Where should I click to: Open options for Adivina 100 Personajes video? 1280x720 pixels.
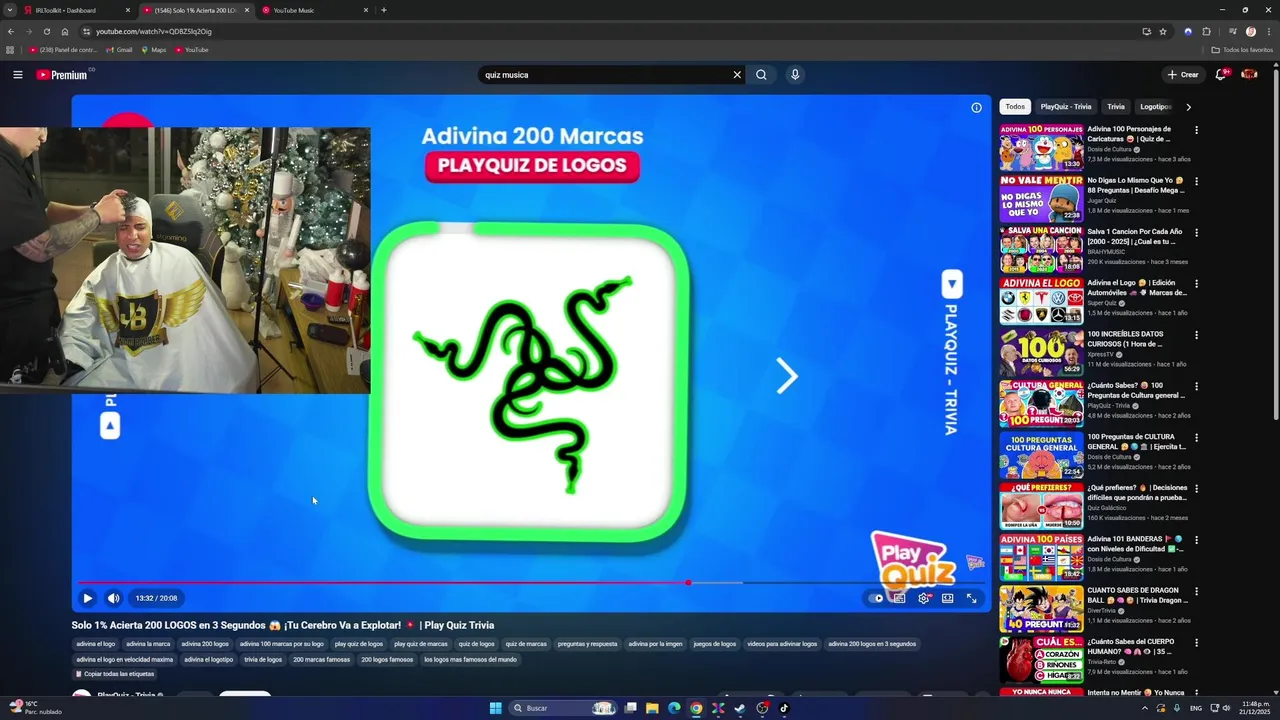[x=1196, y=130]
